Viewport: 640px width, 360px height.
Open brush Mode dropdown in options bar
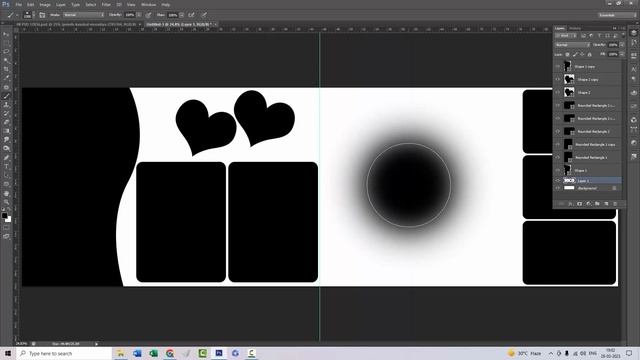point(84,15)
